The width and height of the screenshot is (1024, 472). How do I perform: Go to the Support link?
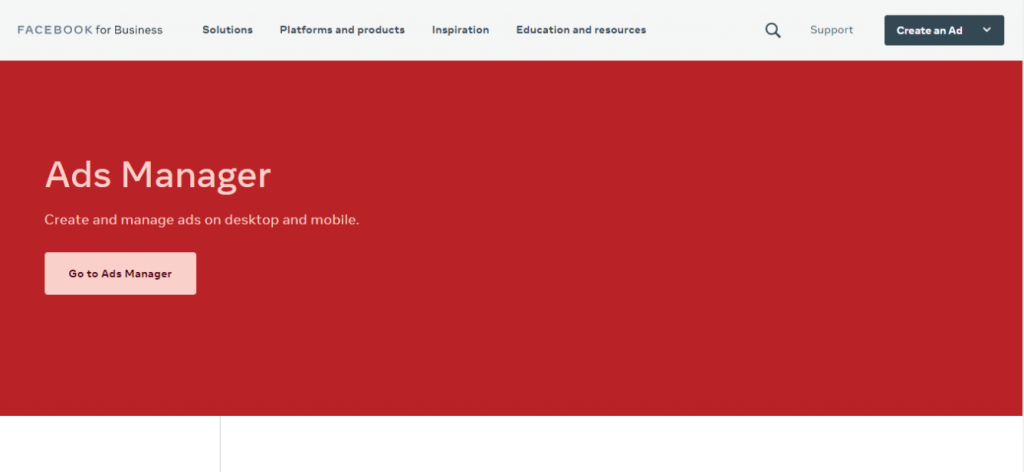point(831,30)
